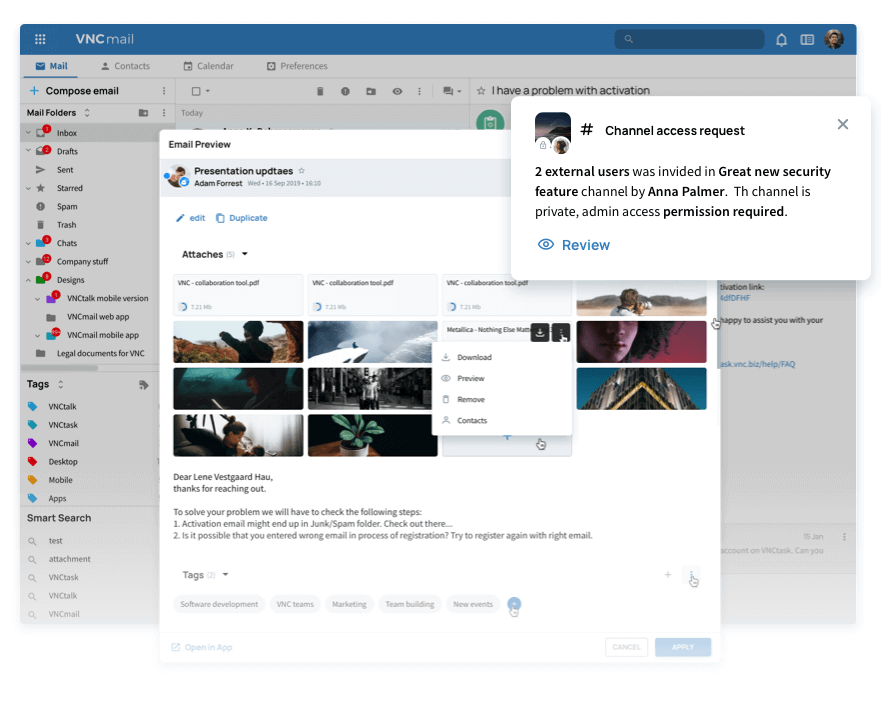Click the notification bell icon

(781, 38)
